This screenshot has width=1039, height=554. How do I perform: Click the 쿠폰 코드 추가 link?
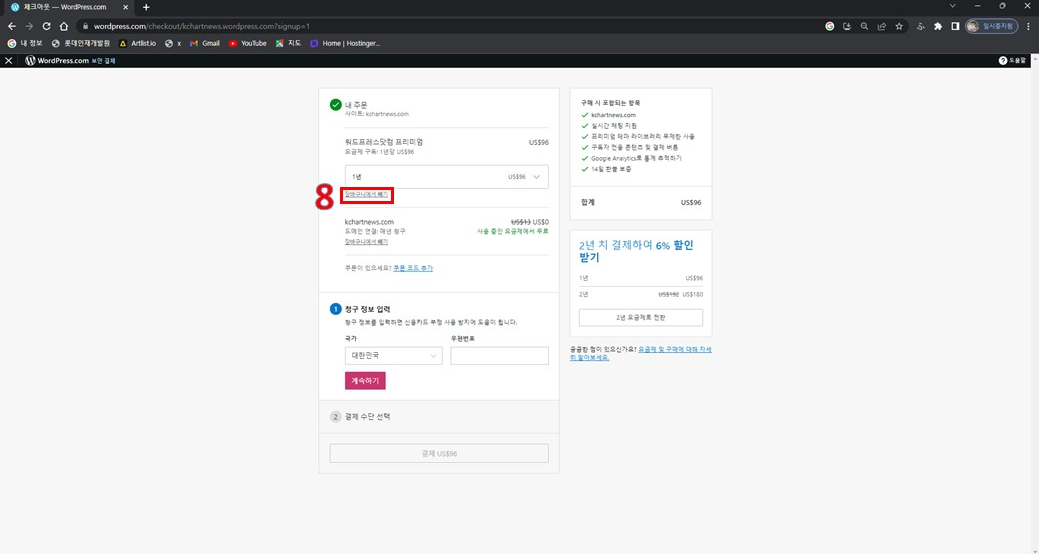pyautogui.click(x=413, y=268)
